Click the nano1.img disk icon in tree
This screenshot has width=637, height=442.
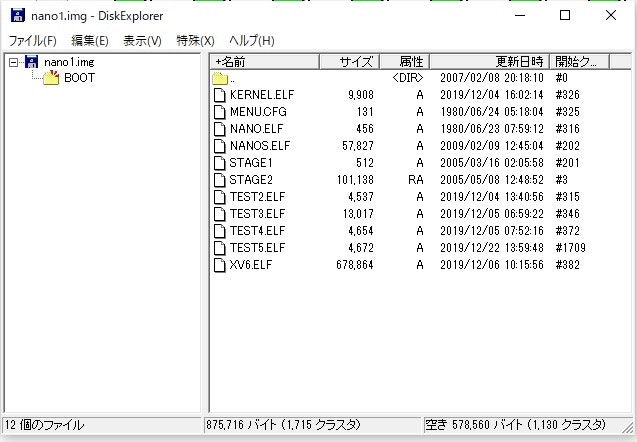pyautogui.click(x=31, y=62)
